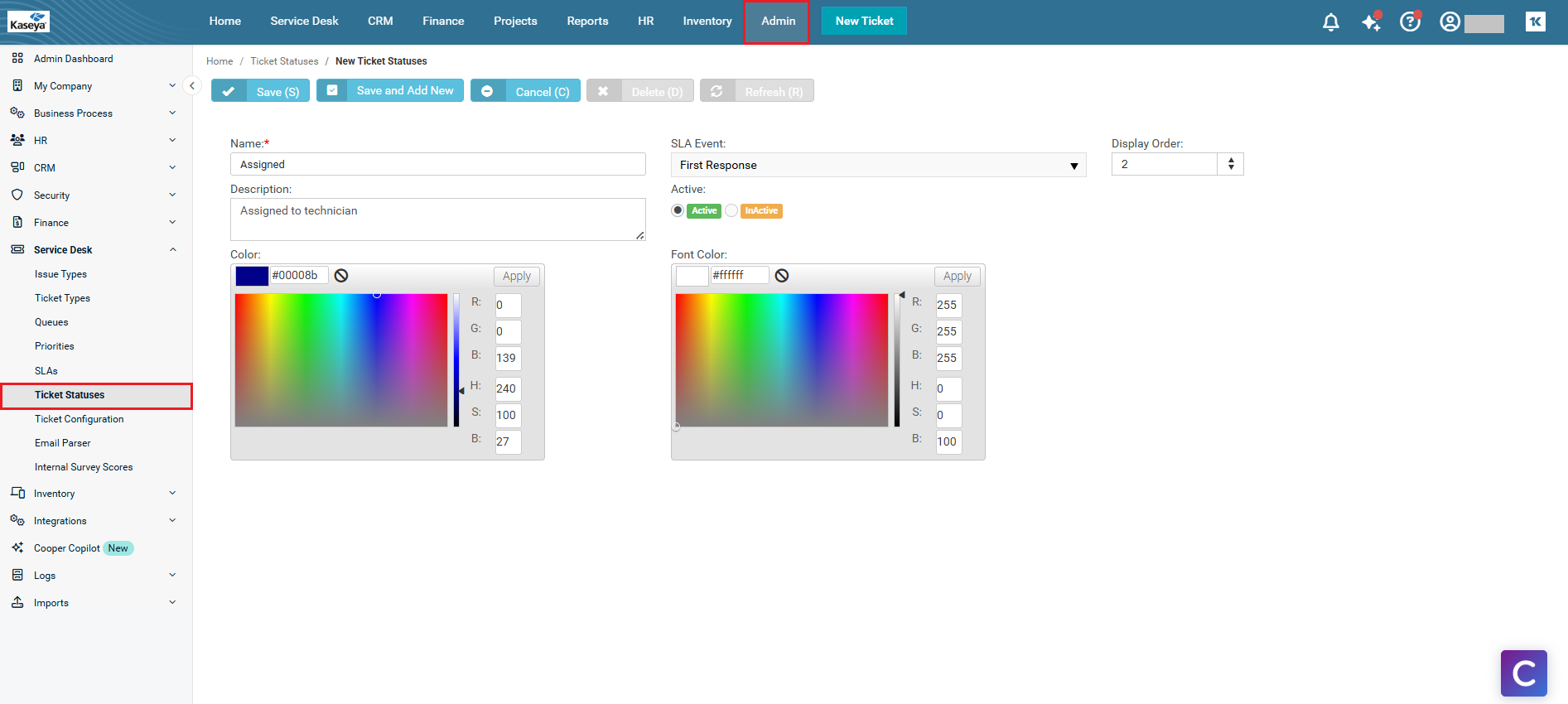Click the Ticket Statuses breadcrumb link
Screen dimensions: 1568x704
(284, 61)
